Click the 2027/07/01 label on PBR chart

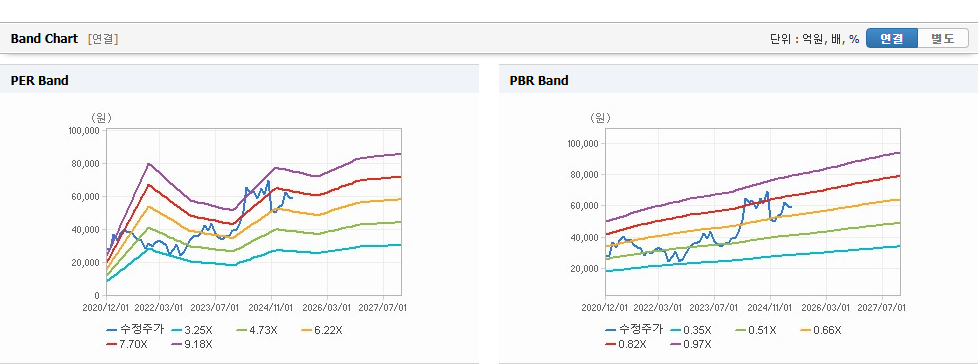881,307
